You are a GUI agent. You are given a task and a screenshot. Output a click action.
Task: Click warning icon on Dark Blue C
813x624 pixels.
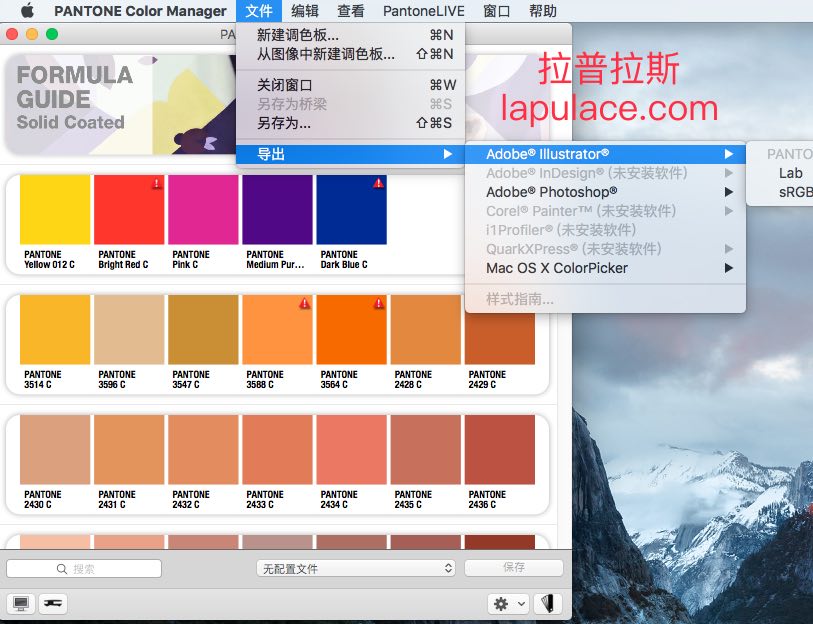[378, 184]
